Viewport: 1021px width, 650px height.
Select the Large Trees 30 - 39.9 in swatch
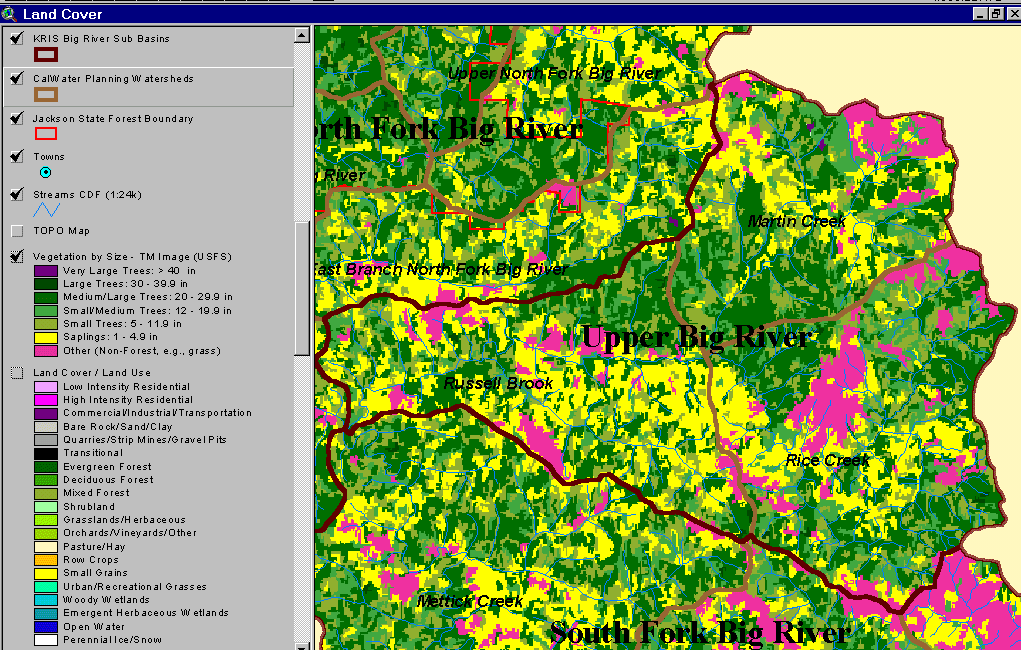tap(46, 284)
